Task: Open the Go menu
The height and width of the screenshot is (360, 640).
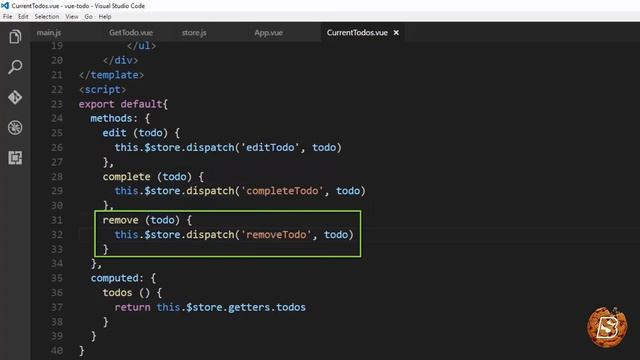Action: click(x=89, y=17)
